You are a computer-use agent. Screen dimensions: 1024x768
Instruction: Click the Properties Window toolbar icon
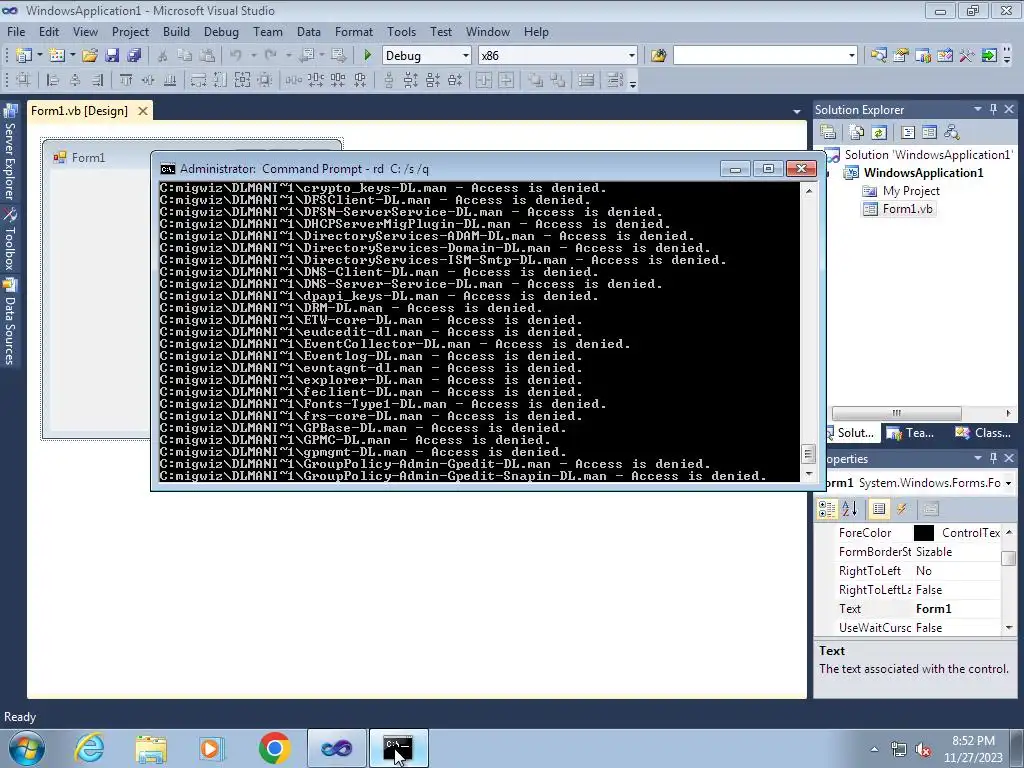[x=901, y=56]
